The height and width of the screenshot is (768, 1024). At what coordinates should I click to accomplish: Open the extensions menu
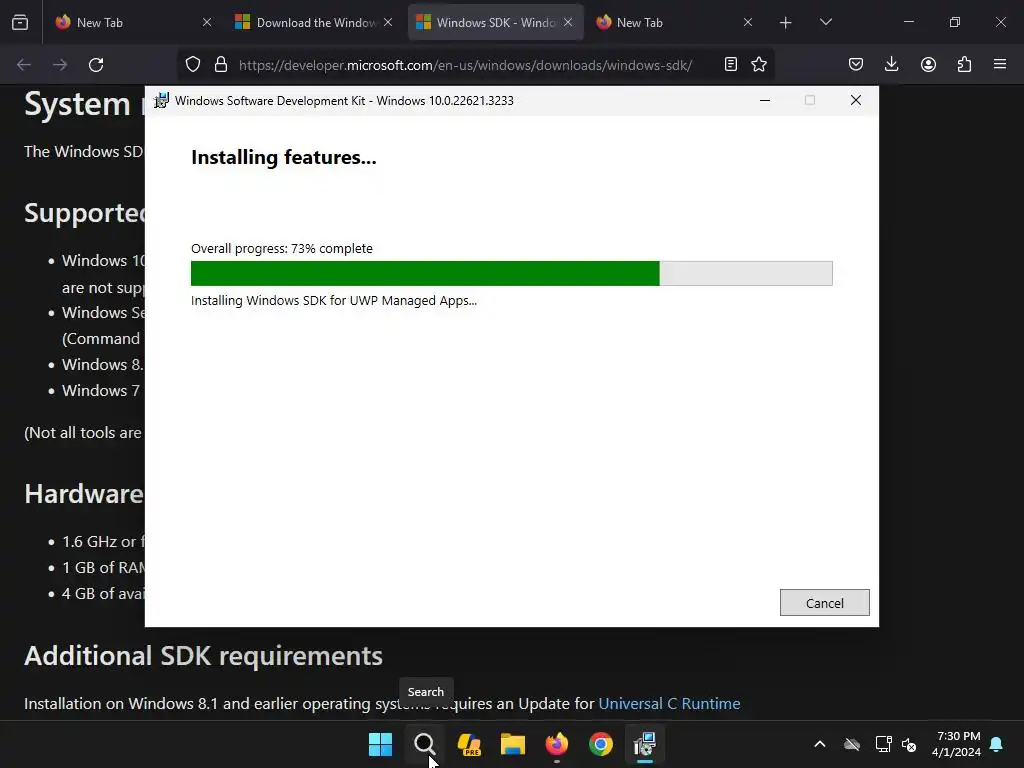click(x=964, y=64)
